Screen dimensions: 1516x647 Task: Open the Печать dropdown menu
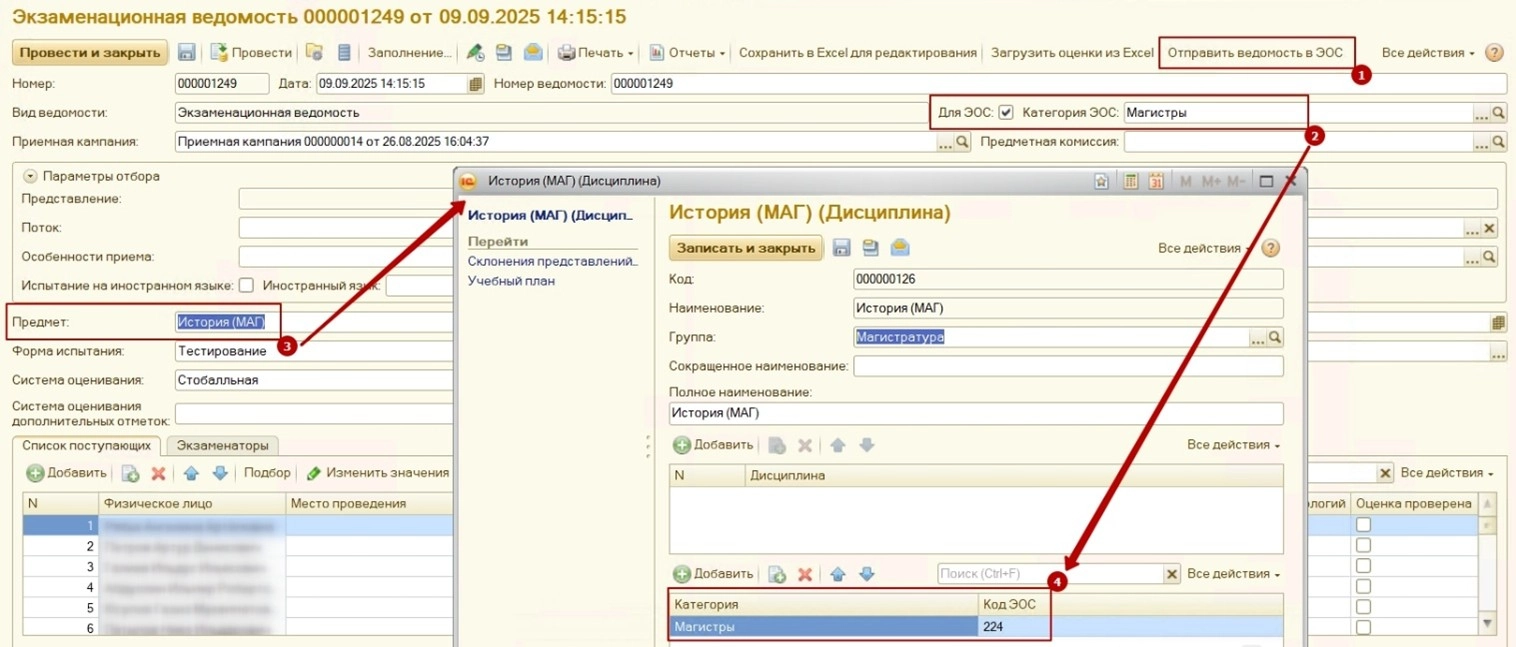click(x=596, y=53)
